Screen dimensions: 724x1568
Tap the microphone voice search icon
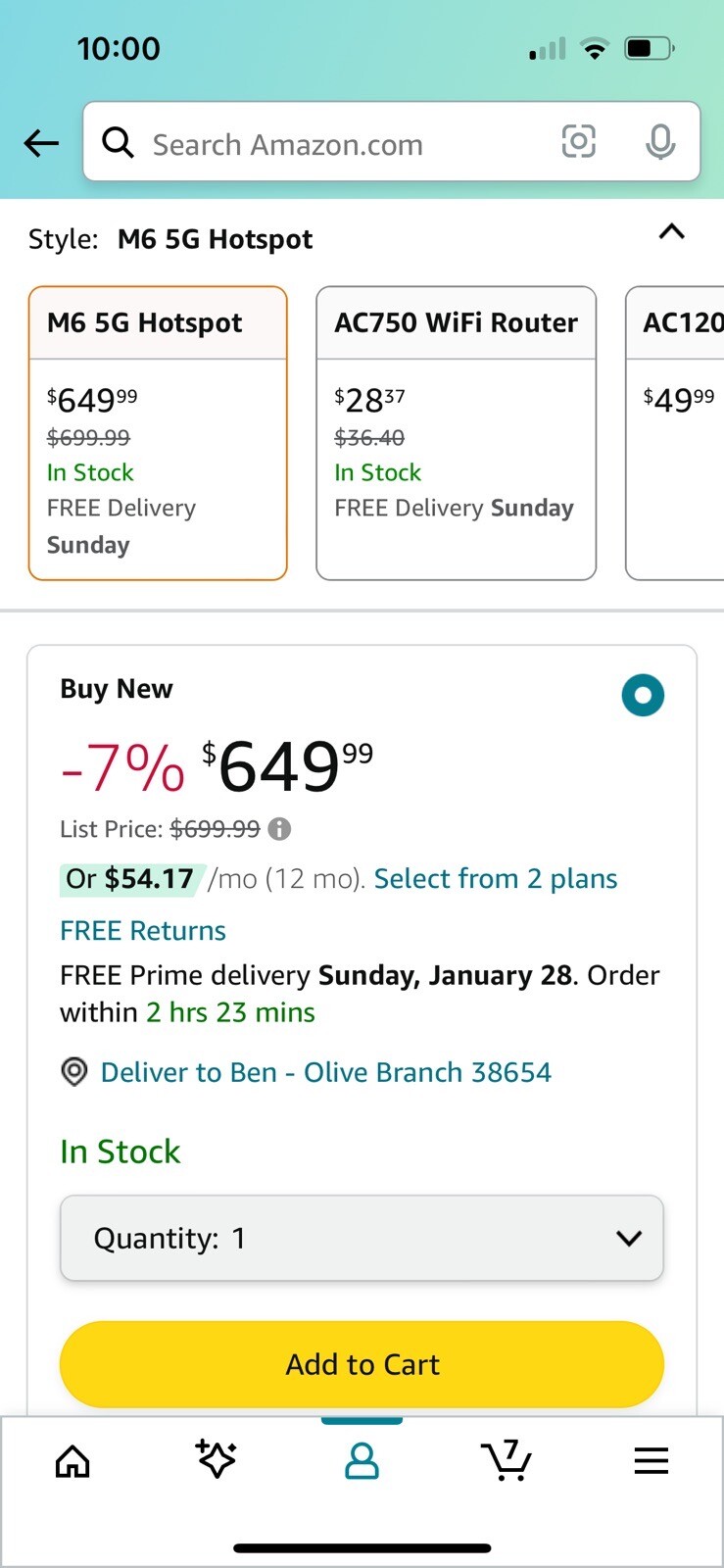pyautogui.click(x=660, y=142)
